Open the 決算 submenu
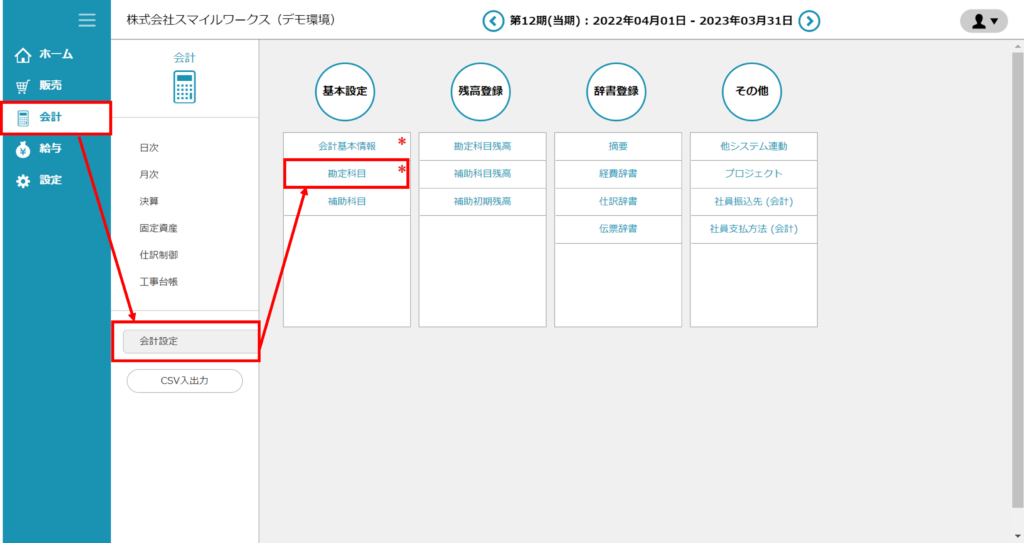This screenshot has height=543, width=1024. click(x=149, y=201)
